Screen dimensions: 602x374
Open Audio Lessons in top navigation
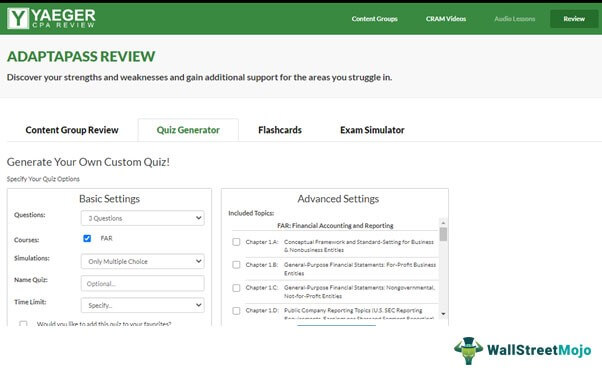(514, 19)
